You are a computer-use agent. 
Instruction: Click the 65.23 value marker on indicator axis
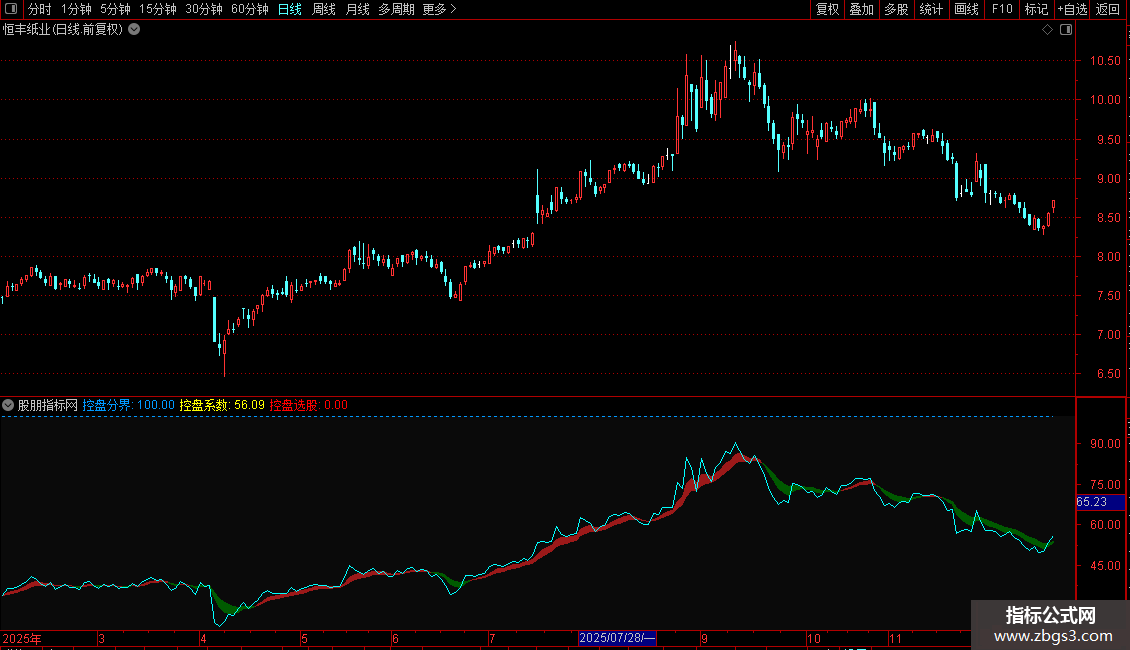tap(1100, 502)
